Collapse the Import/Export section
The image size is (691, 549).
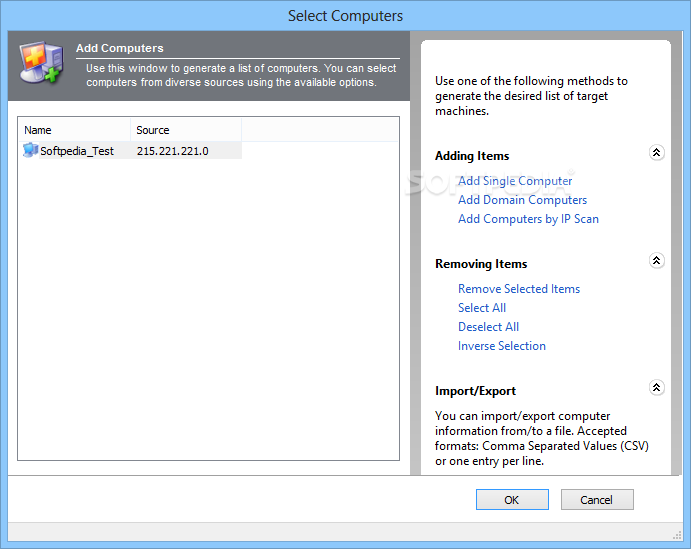656,387
